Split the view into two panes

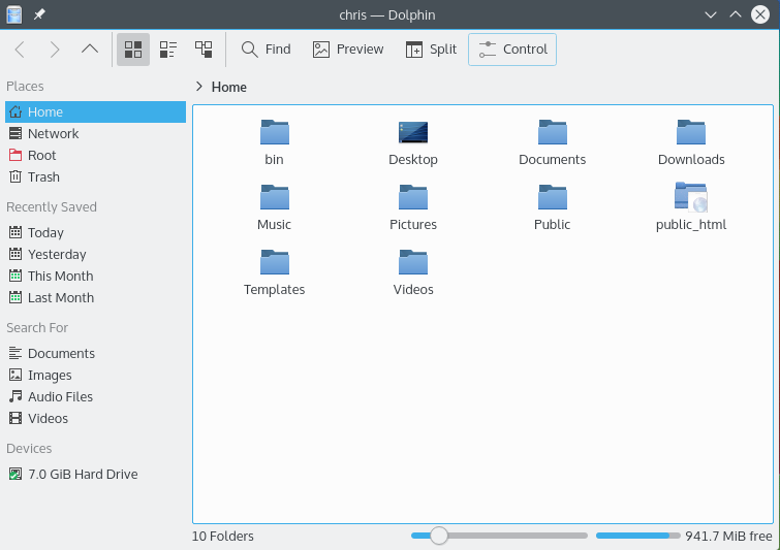(431, 49)
